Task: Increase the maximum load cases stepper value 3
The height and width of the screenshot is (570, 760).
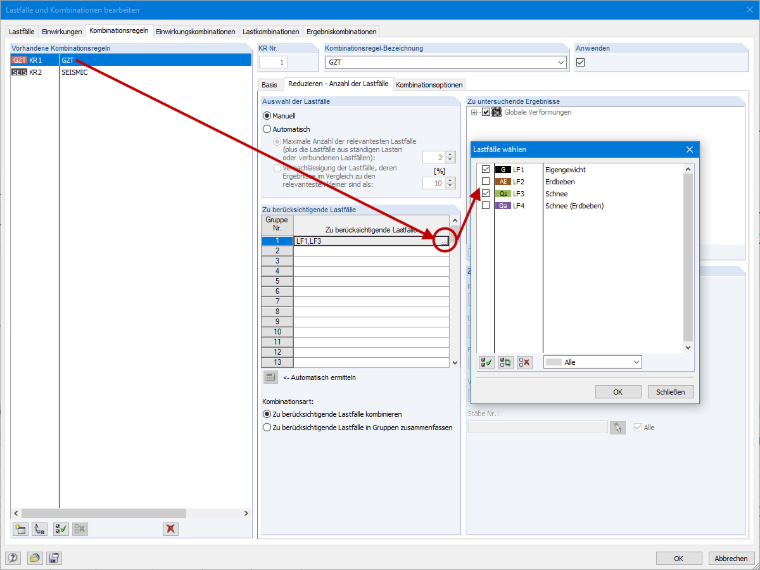Action: [450, 155]
